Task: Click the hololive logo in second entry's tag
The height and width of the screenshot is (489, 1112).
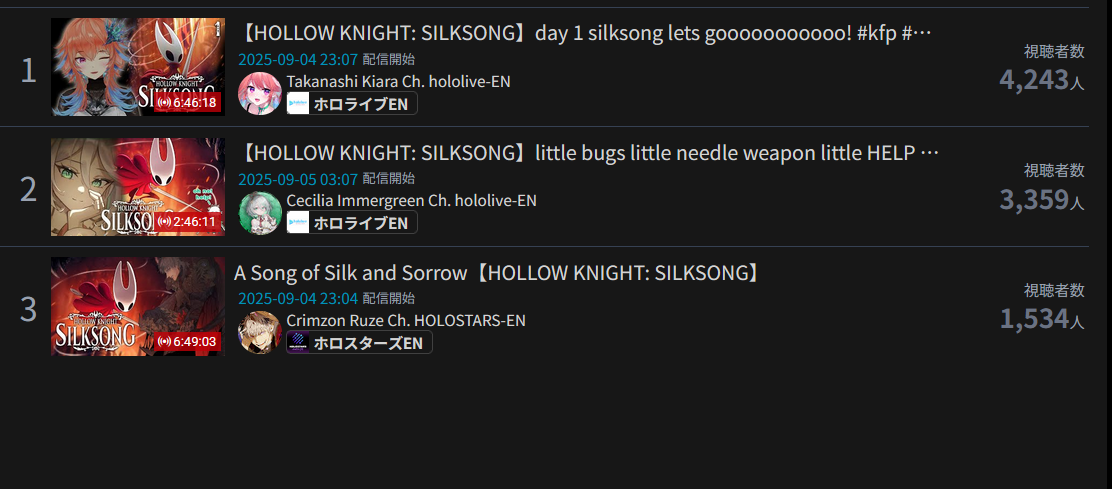Action: 298,223
